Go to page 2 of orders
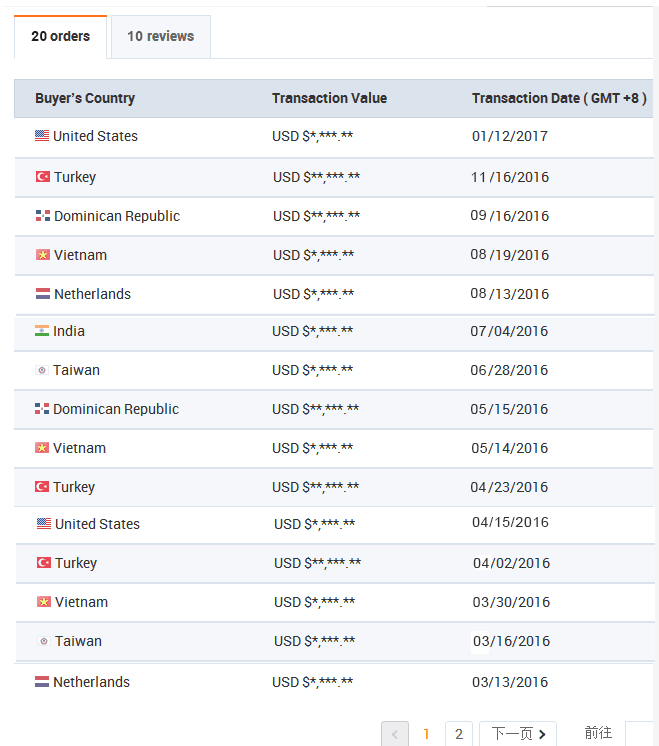This screenshot has height=746, width=659. pyautogui.click(x=458, y=735)
